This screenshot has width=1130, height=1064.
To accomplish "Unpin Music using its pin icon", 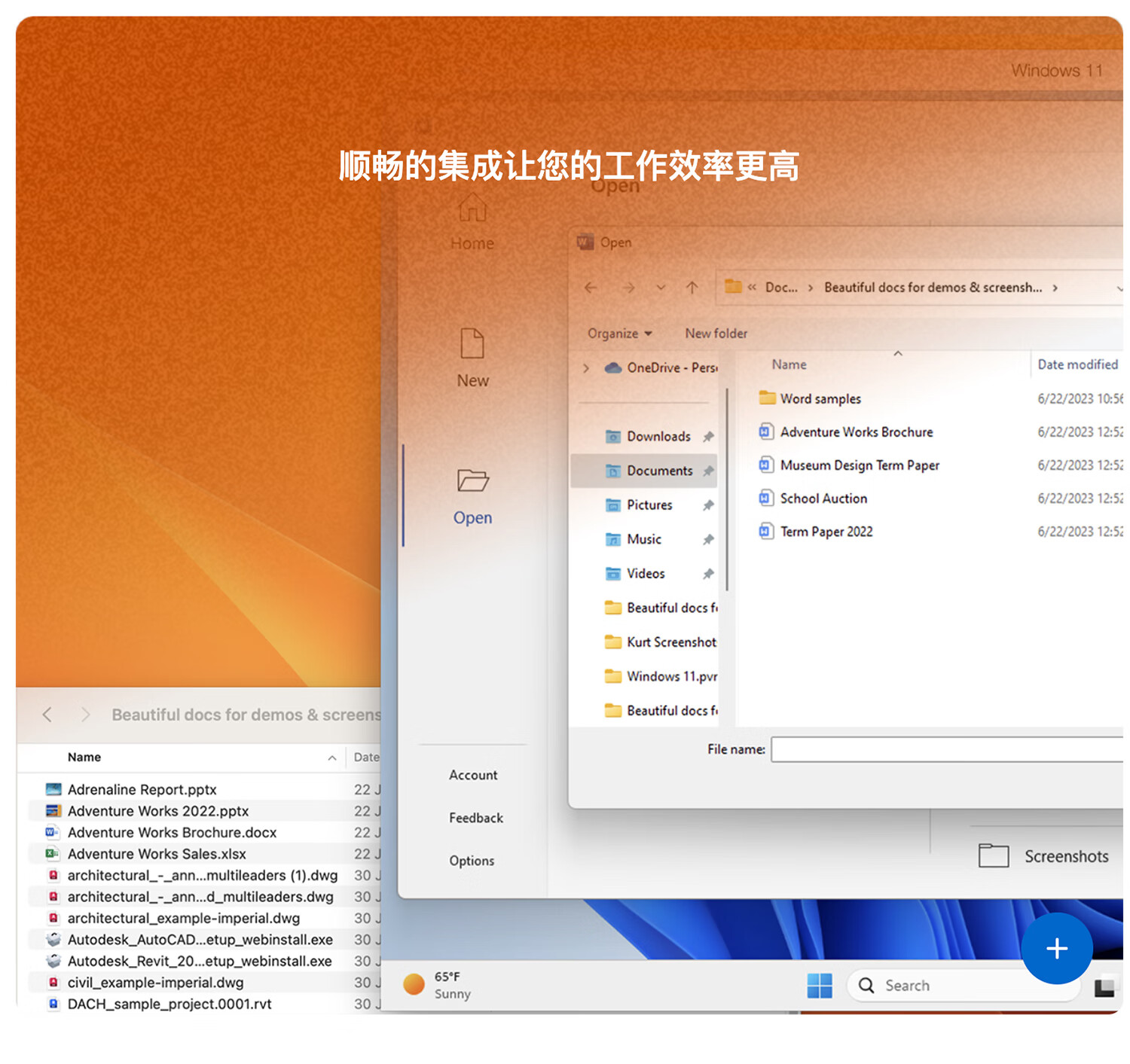I will point(708,540).
